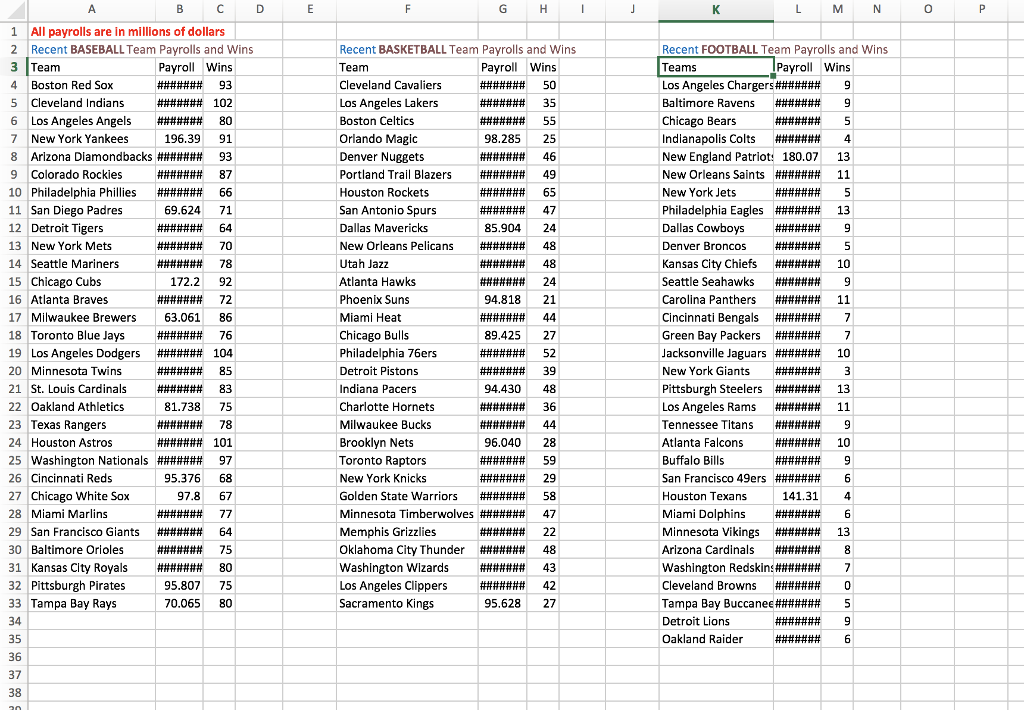1024x710 pixels.
Task: Select the 'Chicago Cubs' cell
Action: [91, 282]
